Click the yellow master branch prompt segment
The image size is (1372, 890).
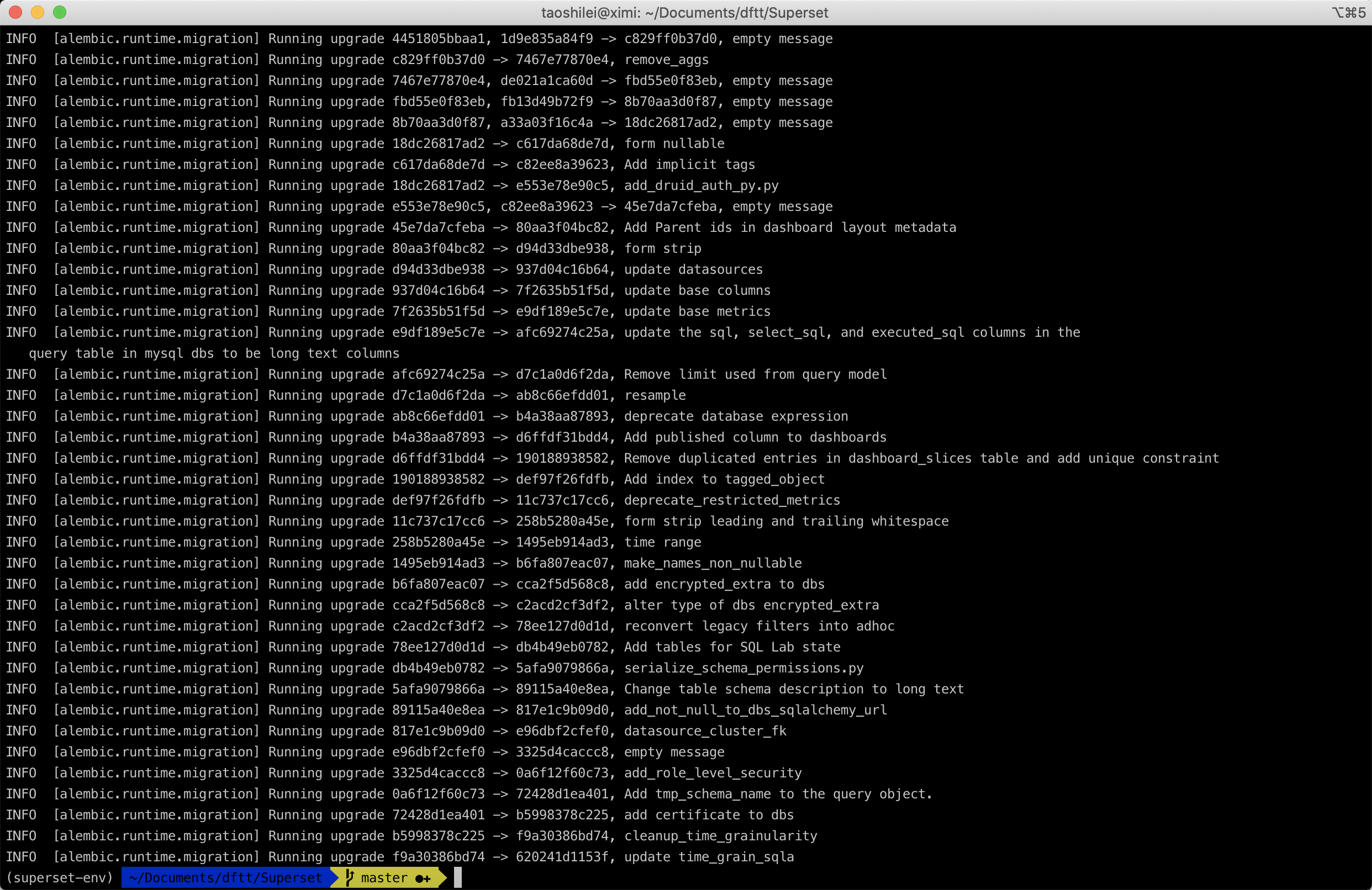point(384,877)
